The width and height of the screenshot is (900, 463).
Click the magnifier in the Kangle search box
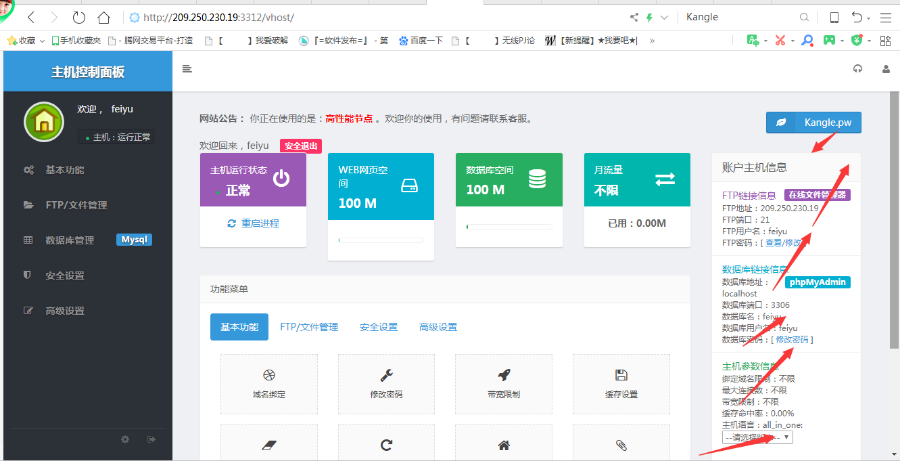coord(804,17)
